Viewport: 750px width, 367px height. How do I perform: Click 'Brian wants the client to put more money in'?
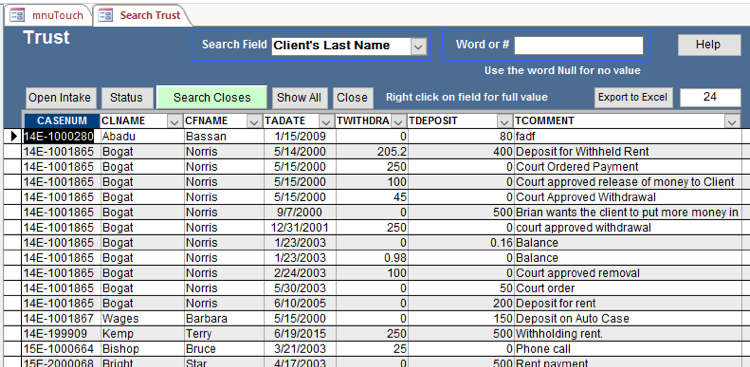[x=628, y=212]
